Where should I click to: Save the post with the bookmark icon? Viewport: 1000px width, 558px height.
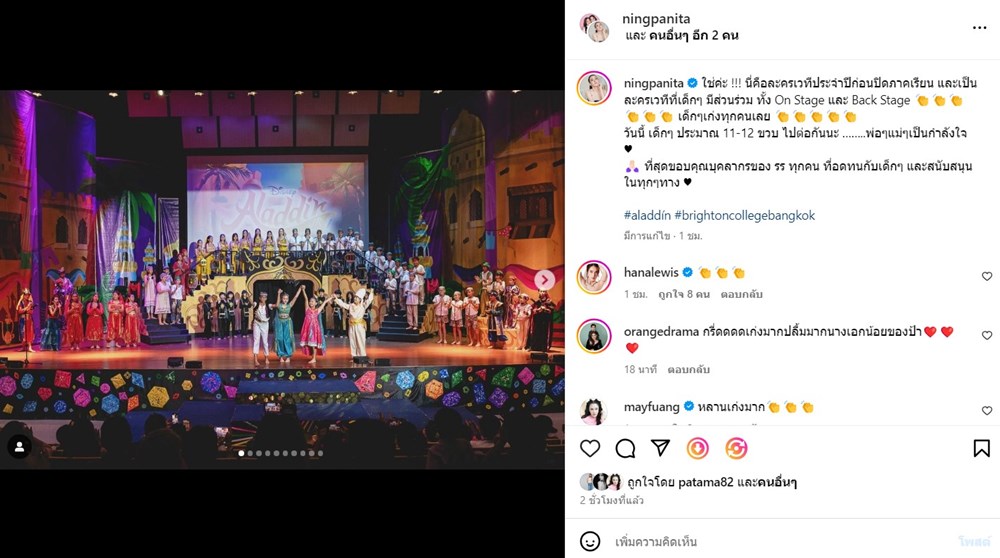(x=982, y=448)
